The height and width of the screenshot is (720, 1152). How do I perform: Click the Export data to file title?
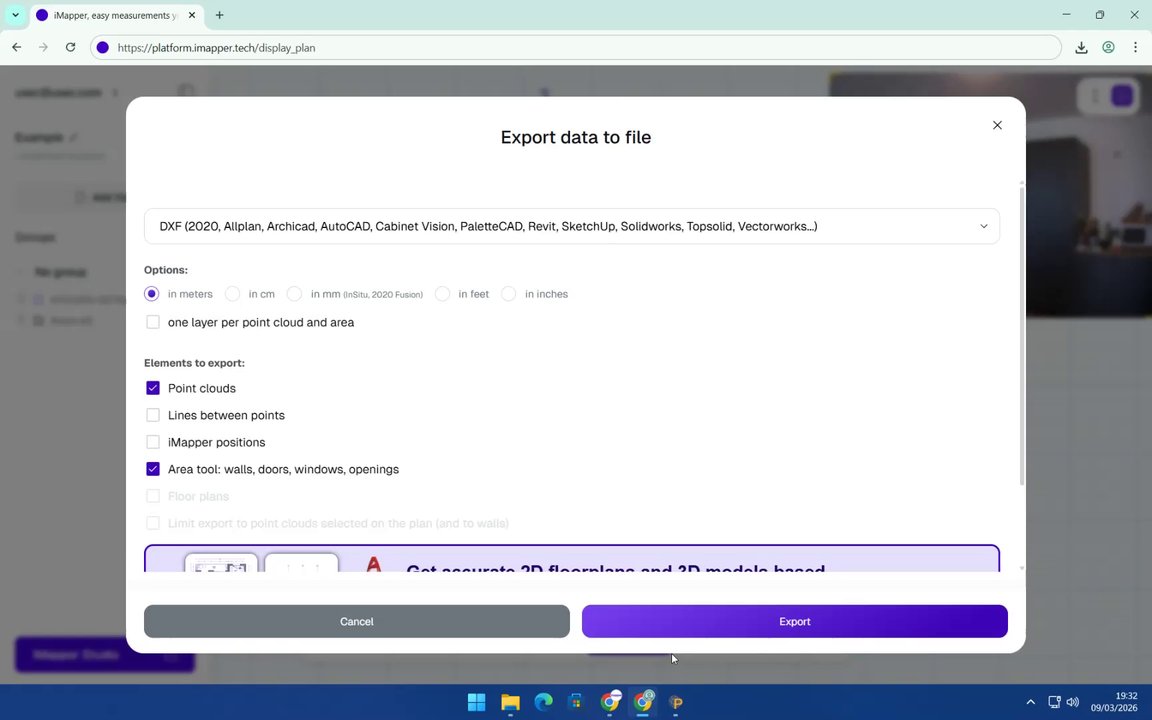coord(575,137)
